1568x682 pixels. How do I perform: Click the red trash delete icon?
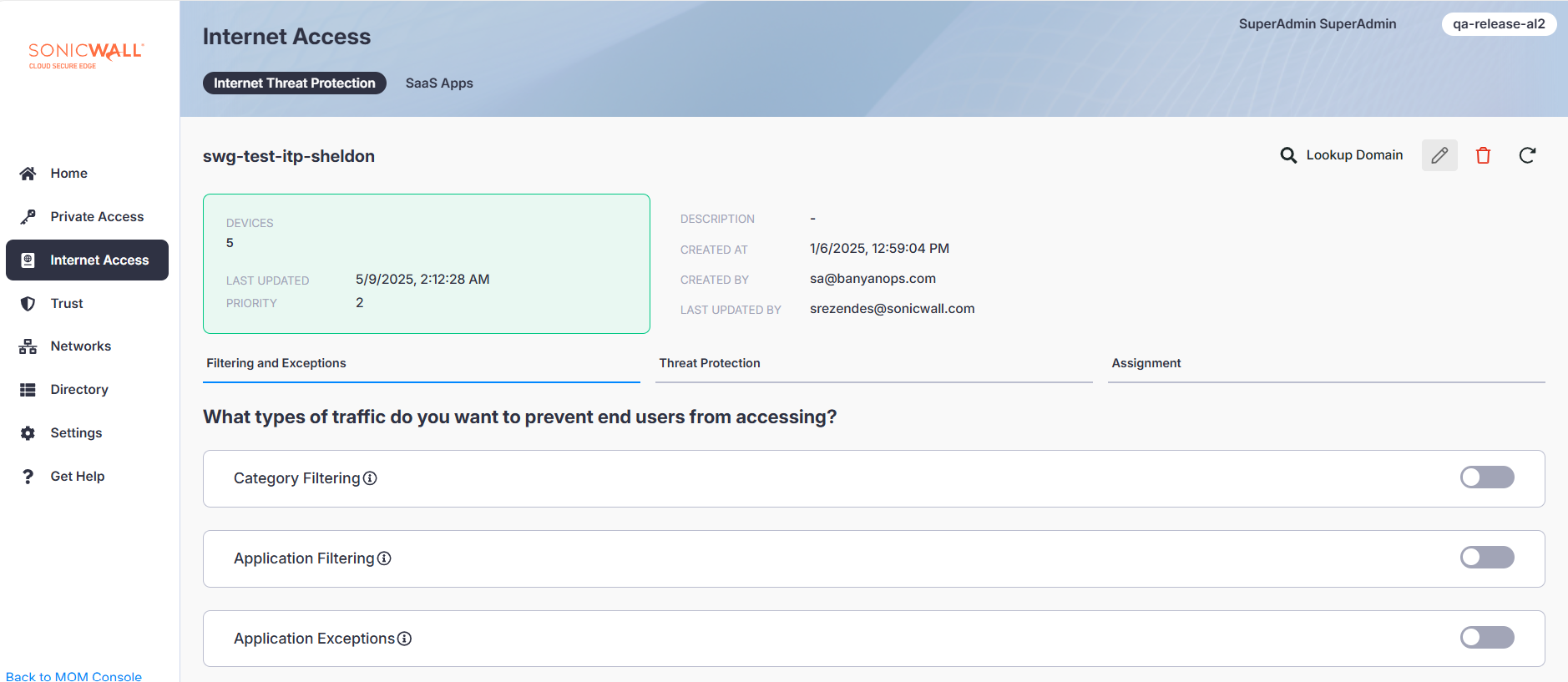coord(1483,155)
